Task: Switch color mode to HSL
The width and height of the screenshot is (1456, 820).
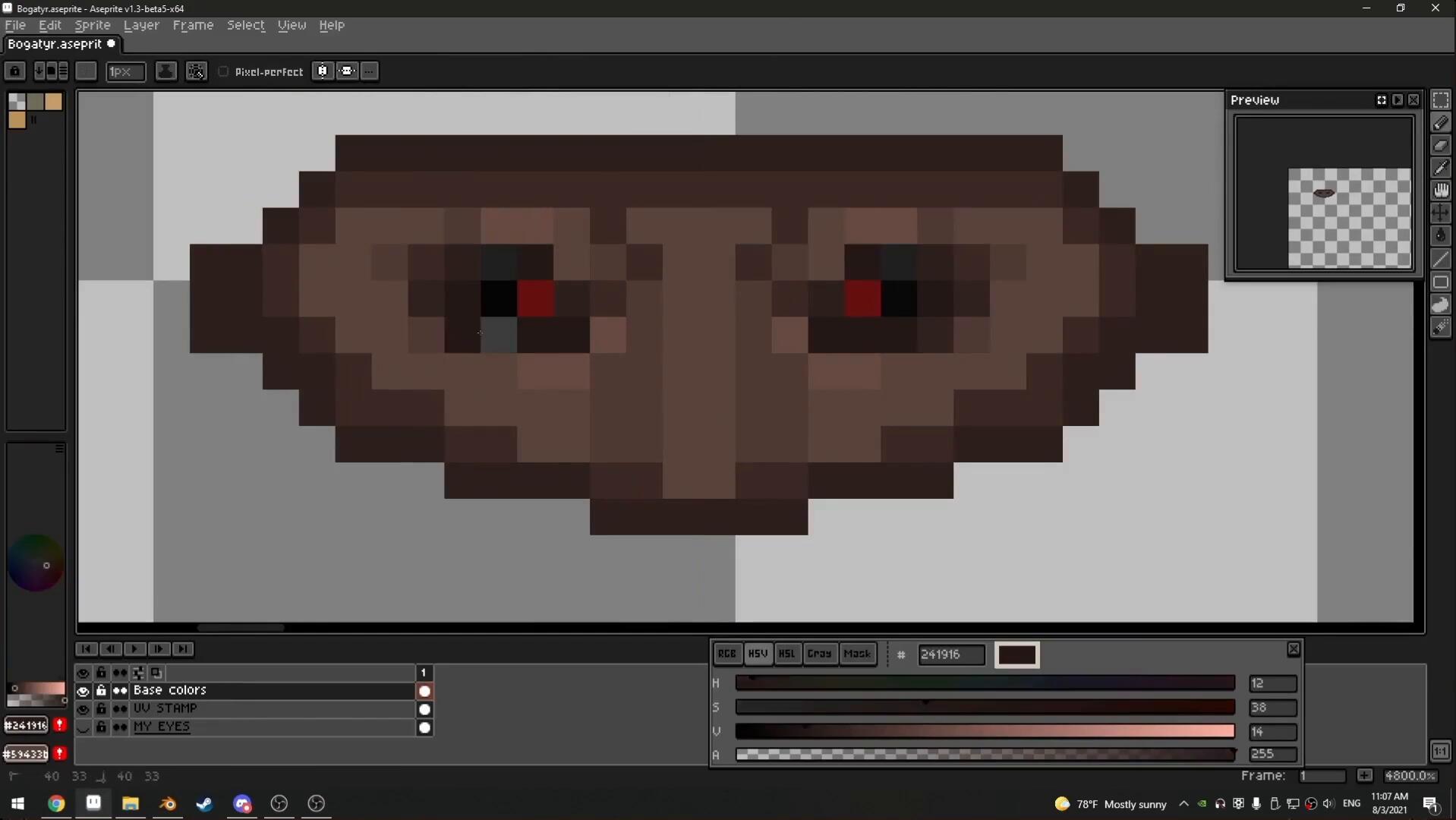Action: (786, 654)
